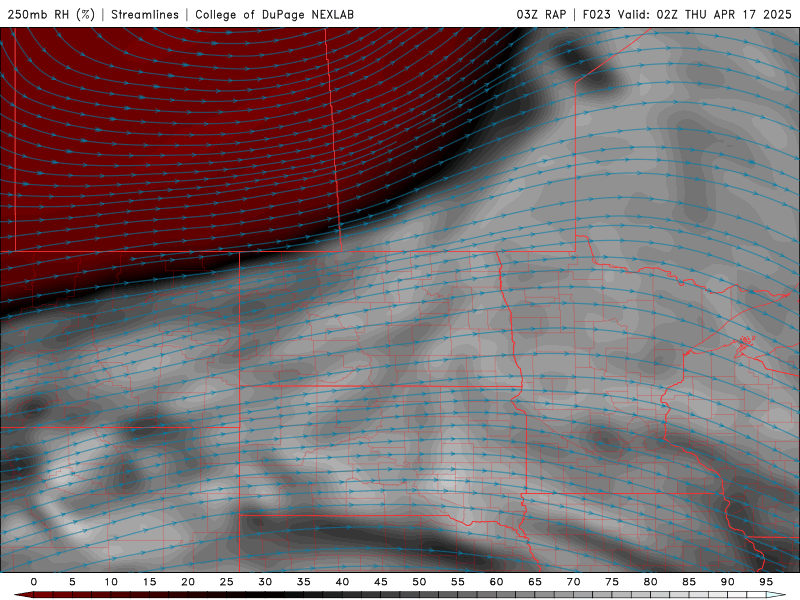
Task: Click the '65' colorbar scale label
Action: point(535,582)
